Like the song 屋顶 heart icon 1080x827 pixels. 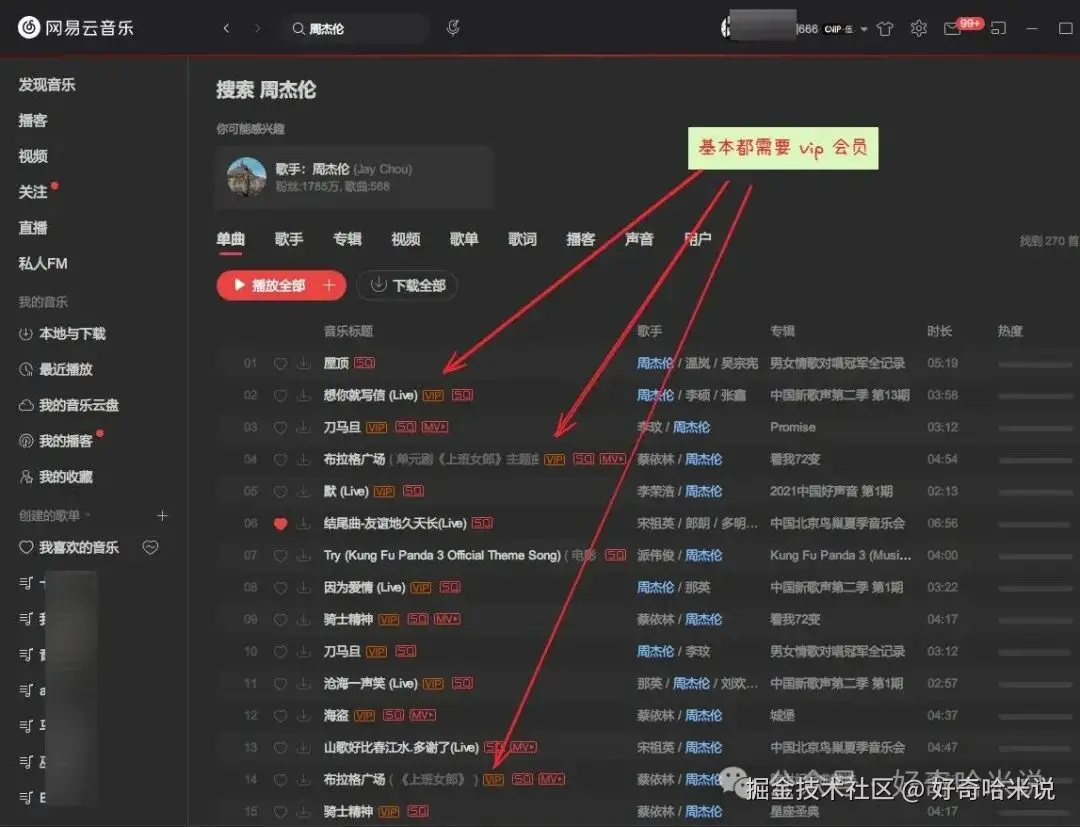click(x=280, y=363)
